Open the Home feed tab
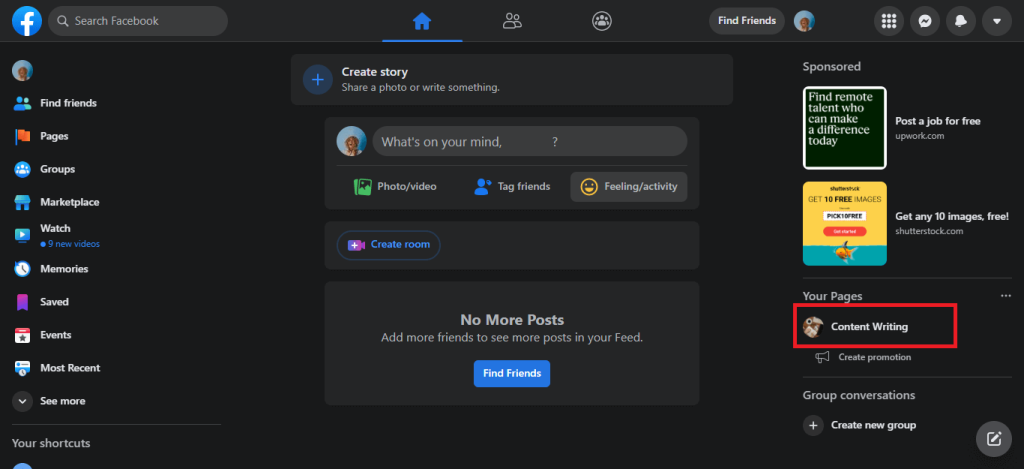This screenshot has height=469, width=1024. pos(423,22)
